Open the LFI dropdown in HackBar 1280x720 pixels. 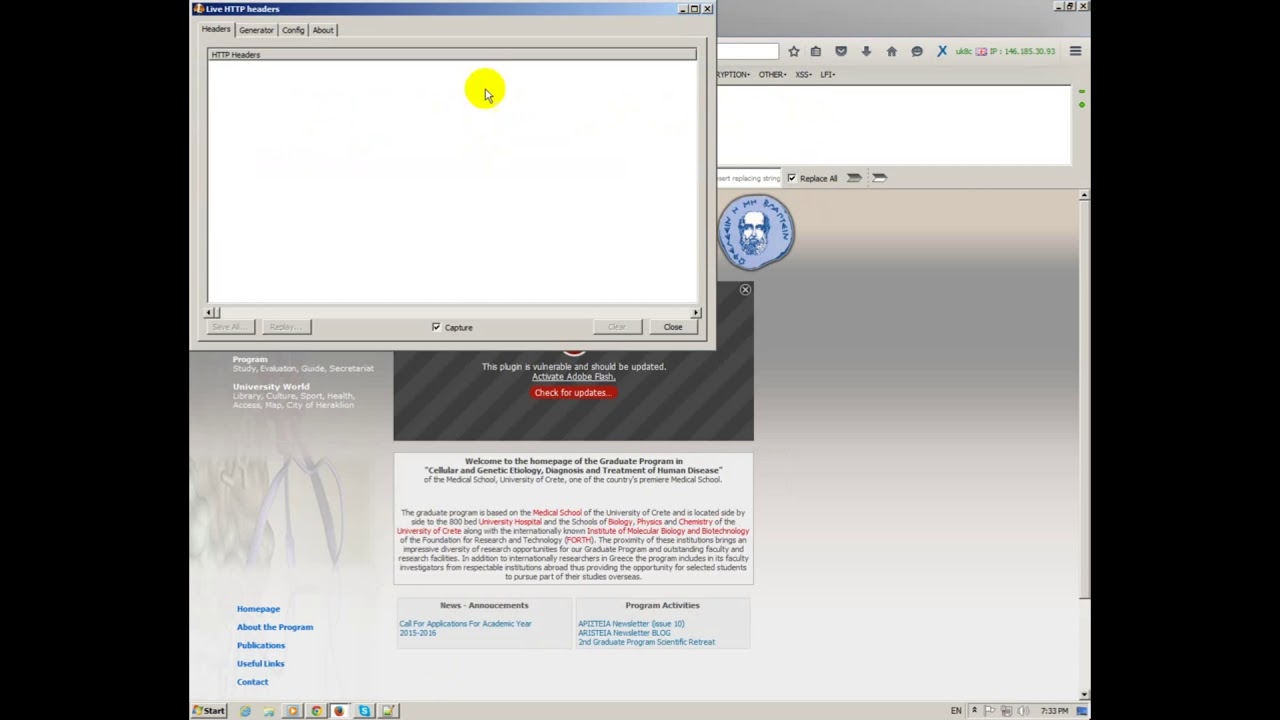click(x=828, y=74)
